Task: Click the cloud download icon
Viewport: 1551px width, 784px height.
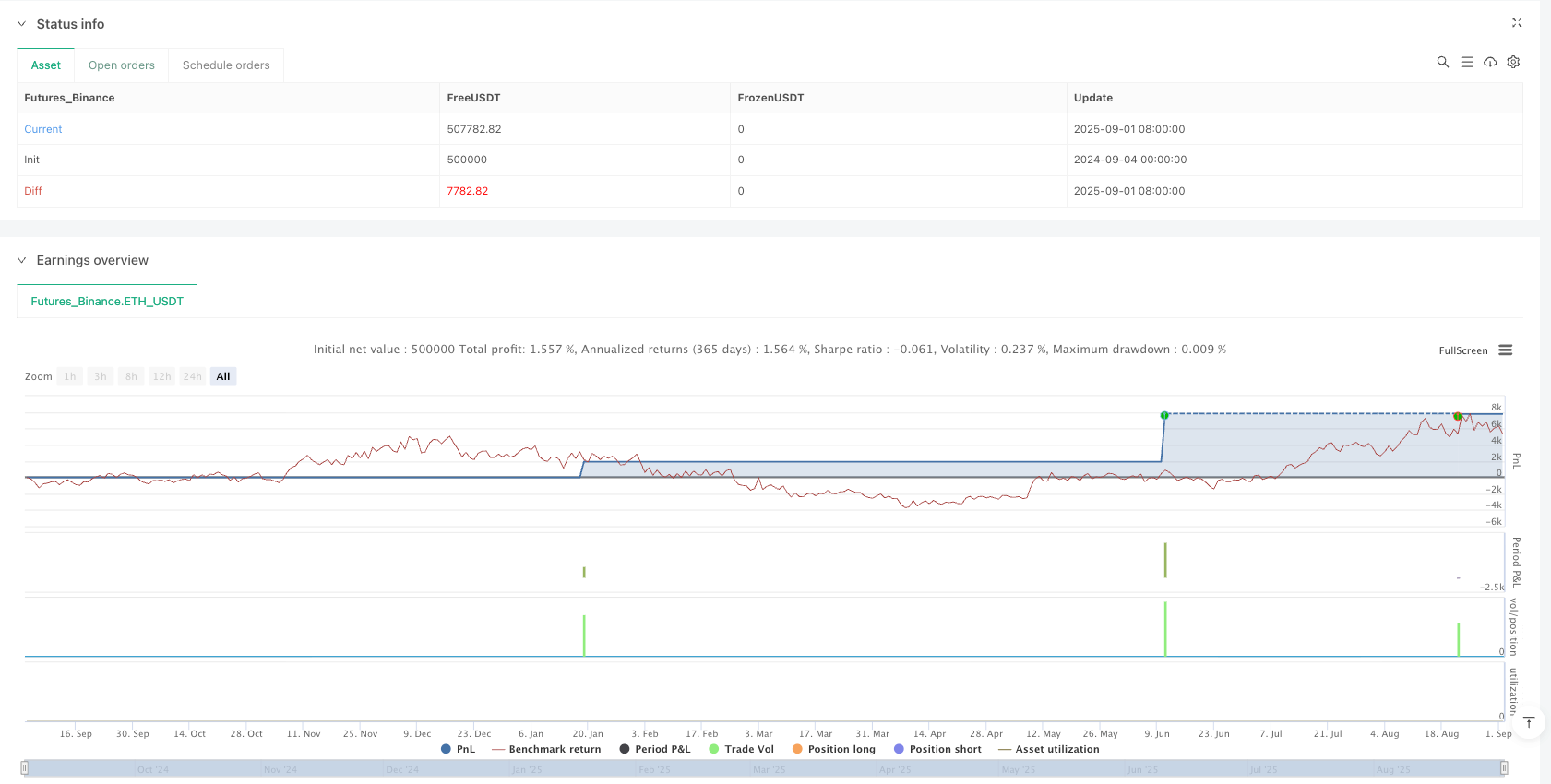Action: tap(1490, 63)
